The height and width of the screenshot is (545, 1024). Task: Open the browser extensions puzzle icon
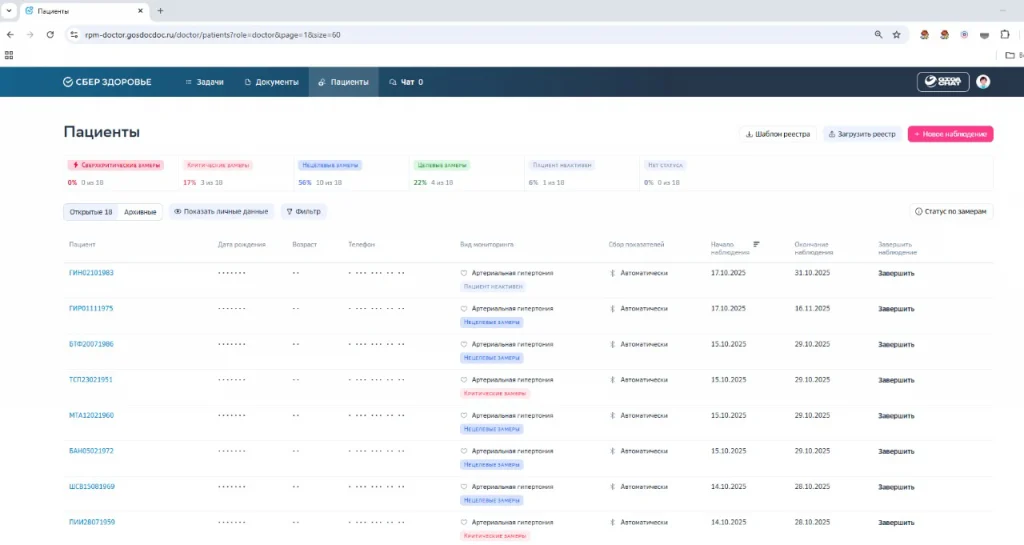click(1005, 34)
